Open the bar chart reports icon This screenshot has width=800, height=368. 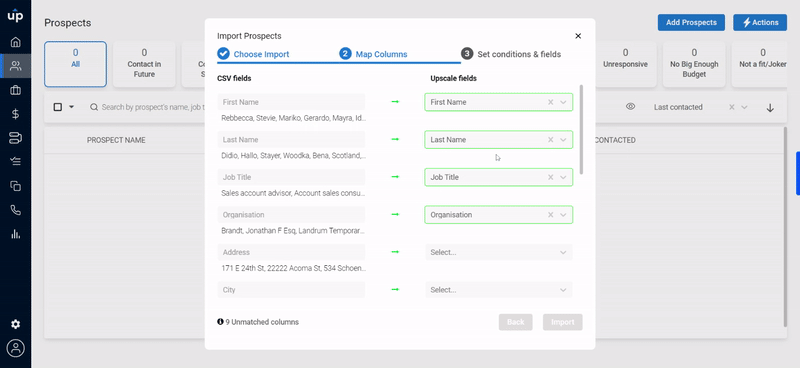15,234
